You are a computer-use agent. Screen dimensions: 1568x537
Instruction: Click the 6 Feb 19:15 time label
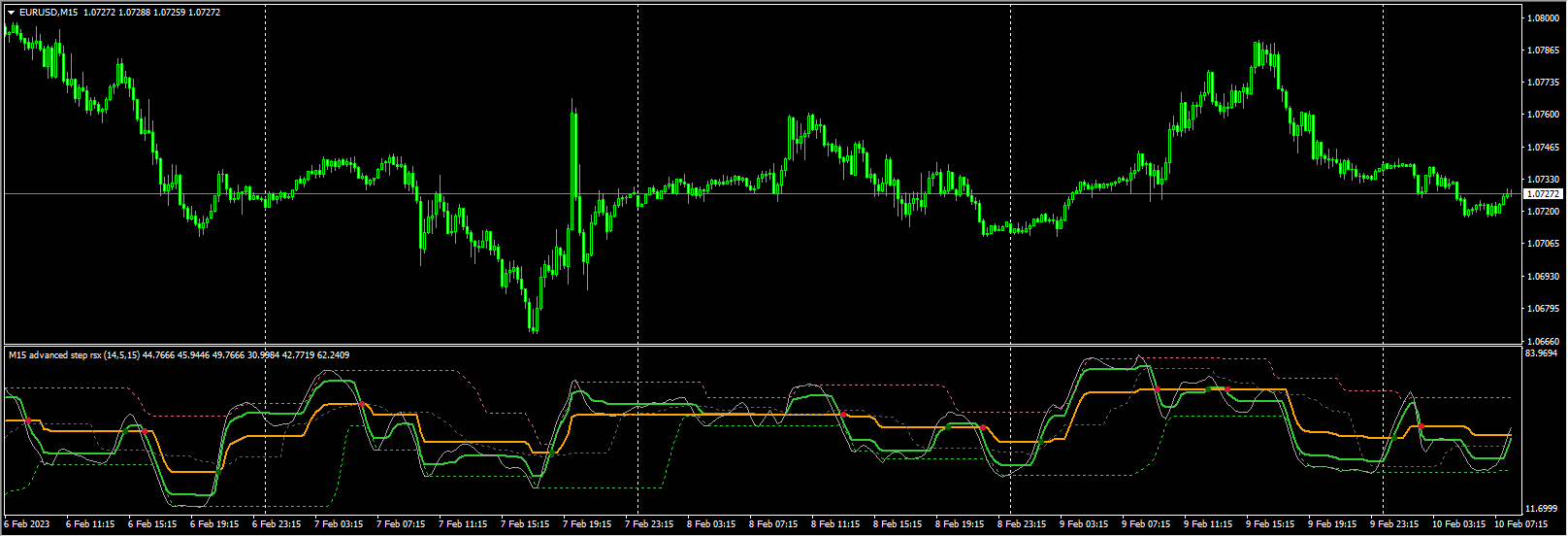click(x=214, y=524)
